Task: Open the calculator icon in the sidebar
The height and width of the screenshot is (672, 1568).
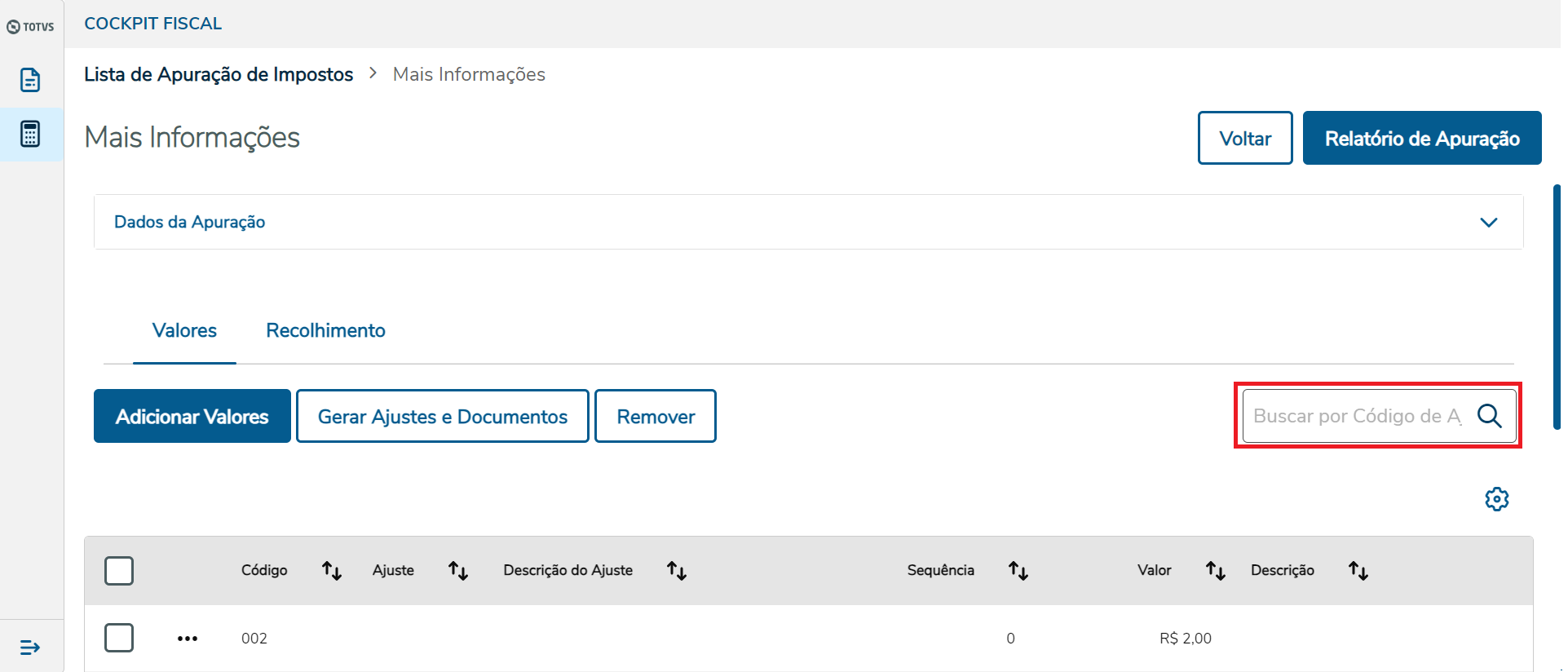Action: click(30, 134)
